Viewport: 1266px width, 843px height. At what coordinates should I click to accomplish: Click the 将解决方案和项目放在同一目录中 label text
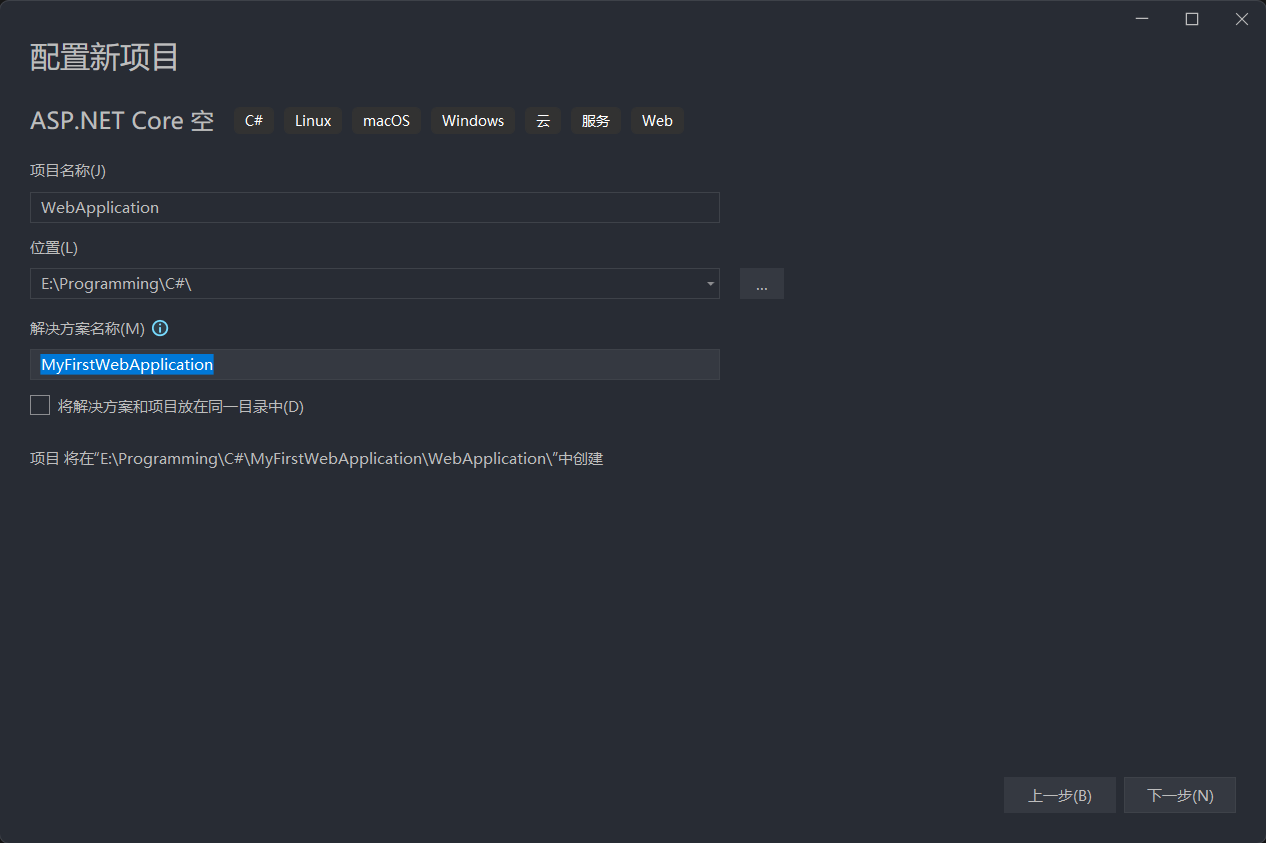pos(180,407)
